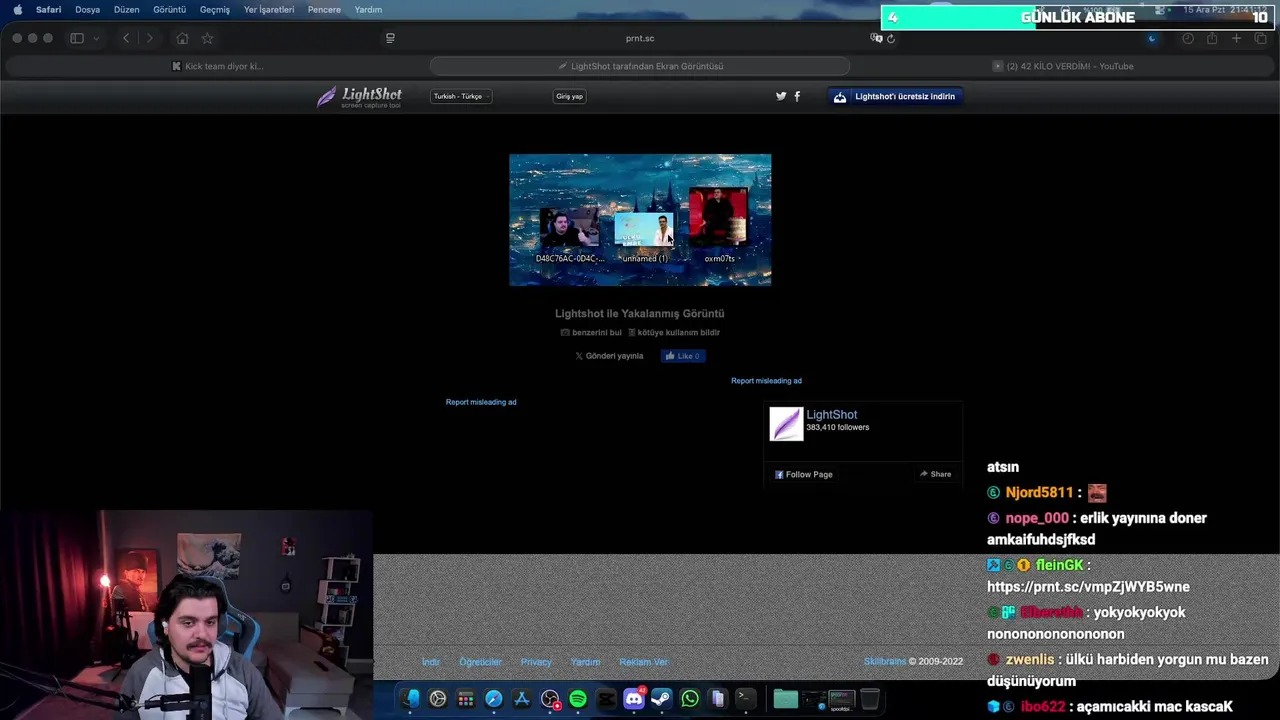Image resolution: width=1280 pixels, height=720 pixels.
Task: Click the home icon in Safari toolbar
Action: (x=182, y=38)
